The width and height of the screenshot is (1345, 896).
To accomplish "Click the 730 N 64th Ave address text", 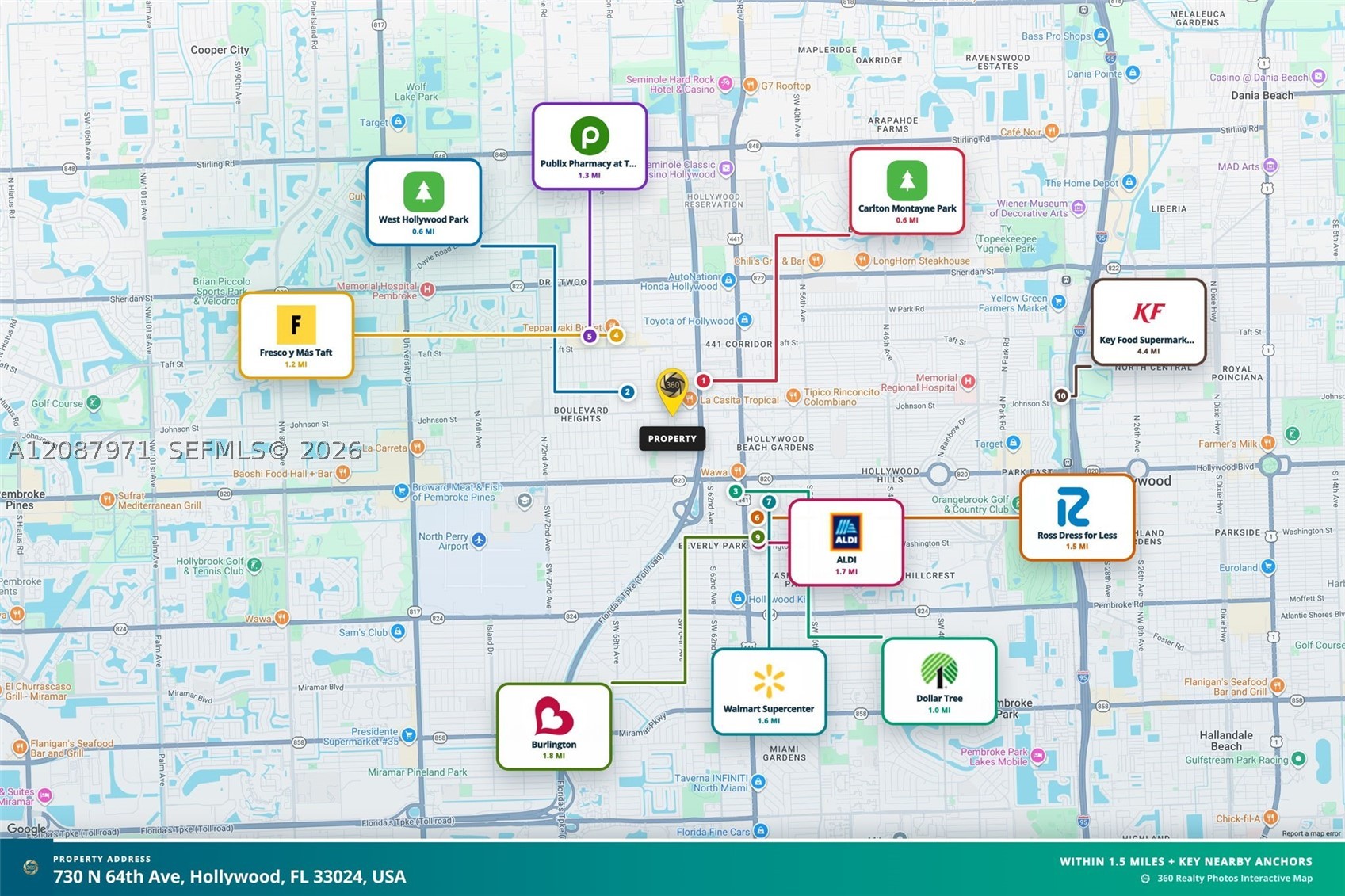I will pos(230,876).
